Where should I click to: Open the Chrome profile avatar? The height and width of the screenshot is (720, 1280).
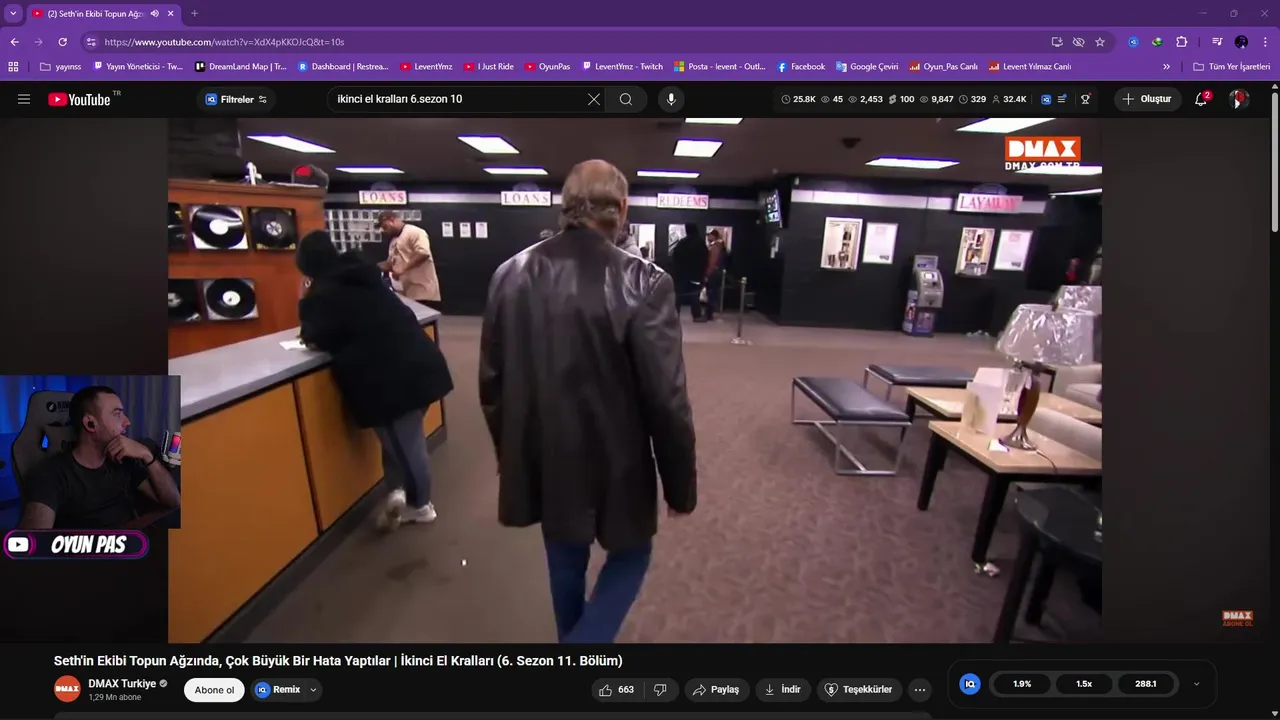(x=1241, y=42)
